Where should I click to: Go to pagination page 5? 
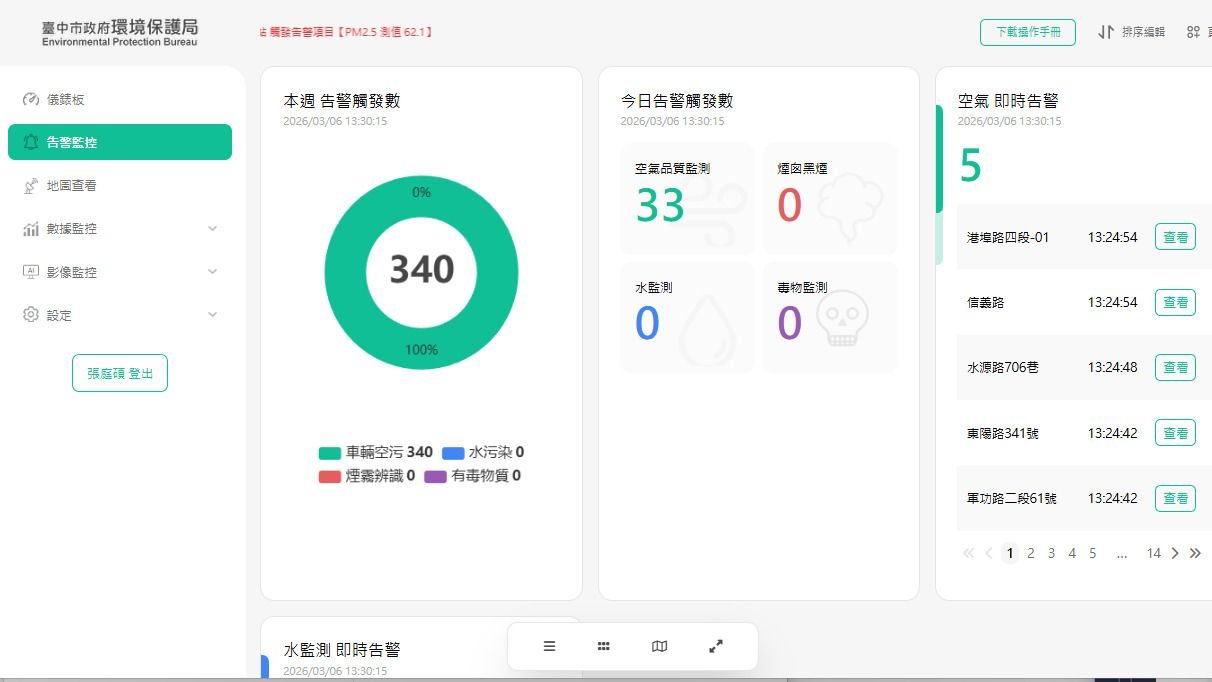tap(1093, 553)
